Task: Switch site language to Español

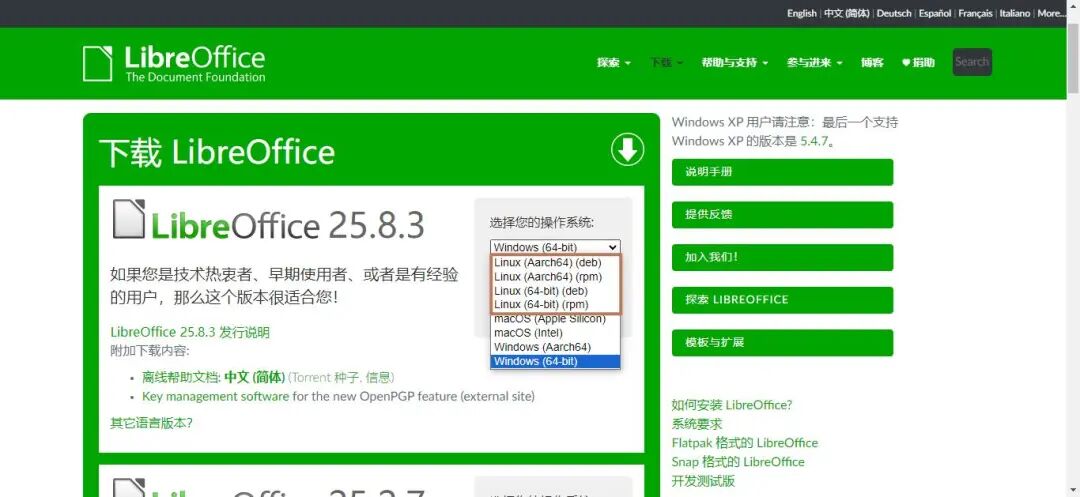Action: tap(935, 13)
